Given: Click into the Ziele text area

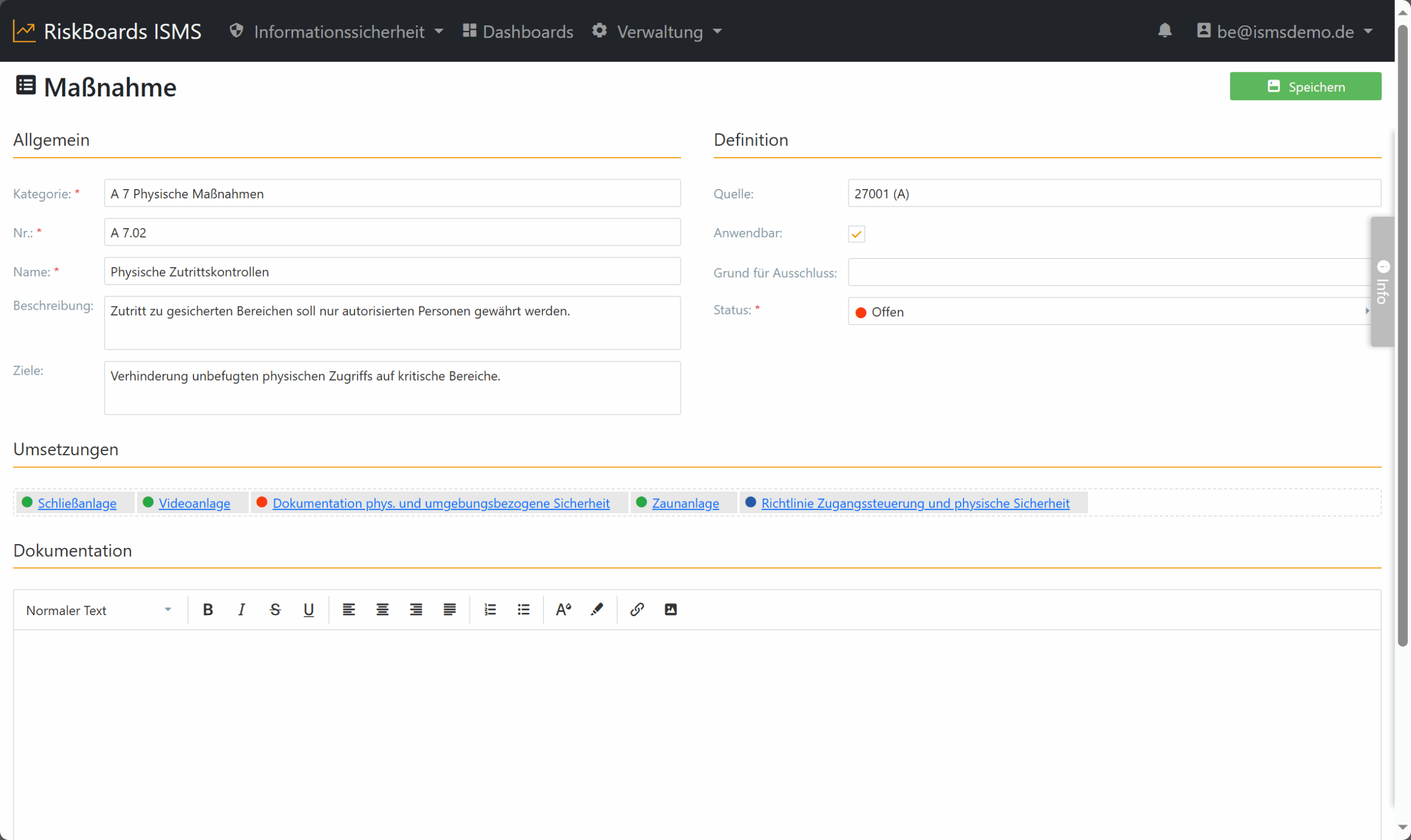Looking at the screenshot, I should coord(392,388).
